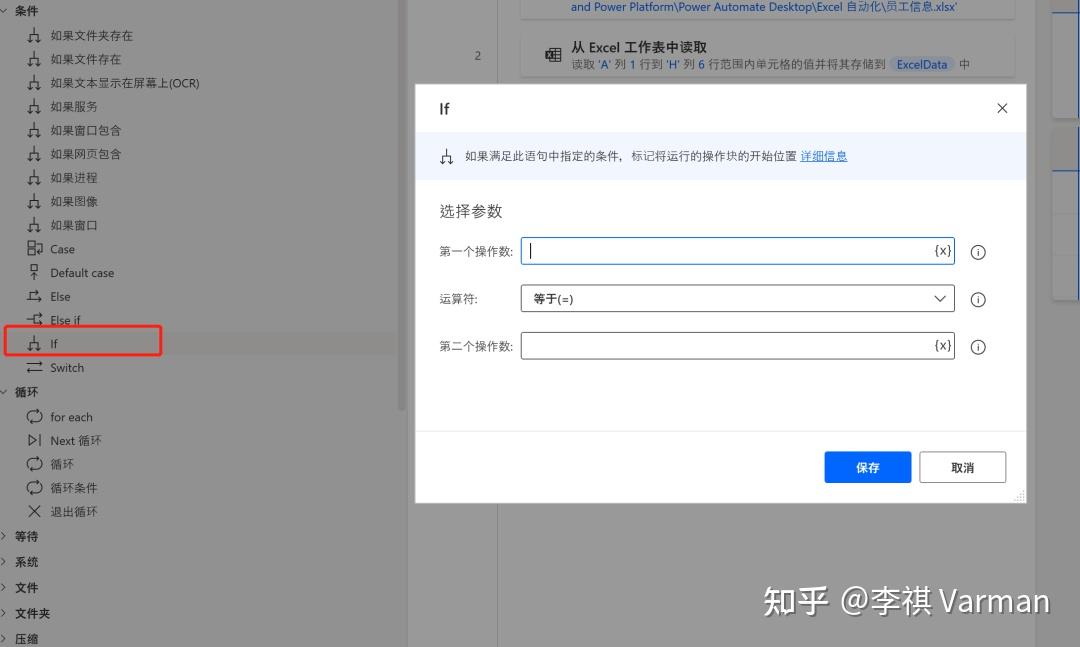The width and height of the screenshot is (1080, 647).
Task: Select the Else if action in the sidebar
Action: click(62, 320)
